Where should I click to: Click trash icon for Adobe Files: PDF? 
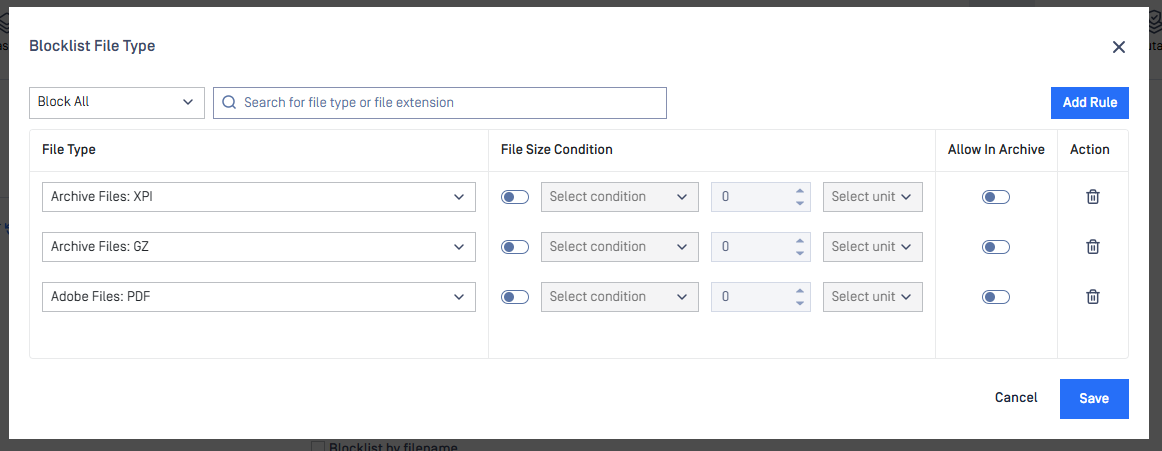1093,297
